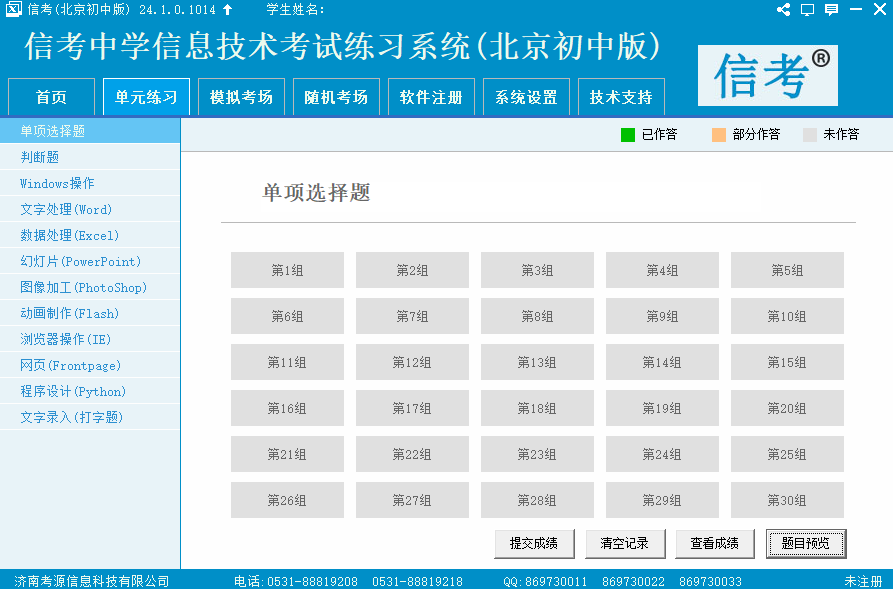Click the screen display icon in the title bar
The width and height of the screenshot is (893, 589).
[807, 10]
